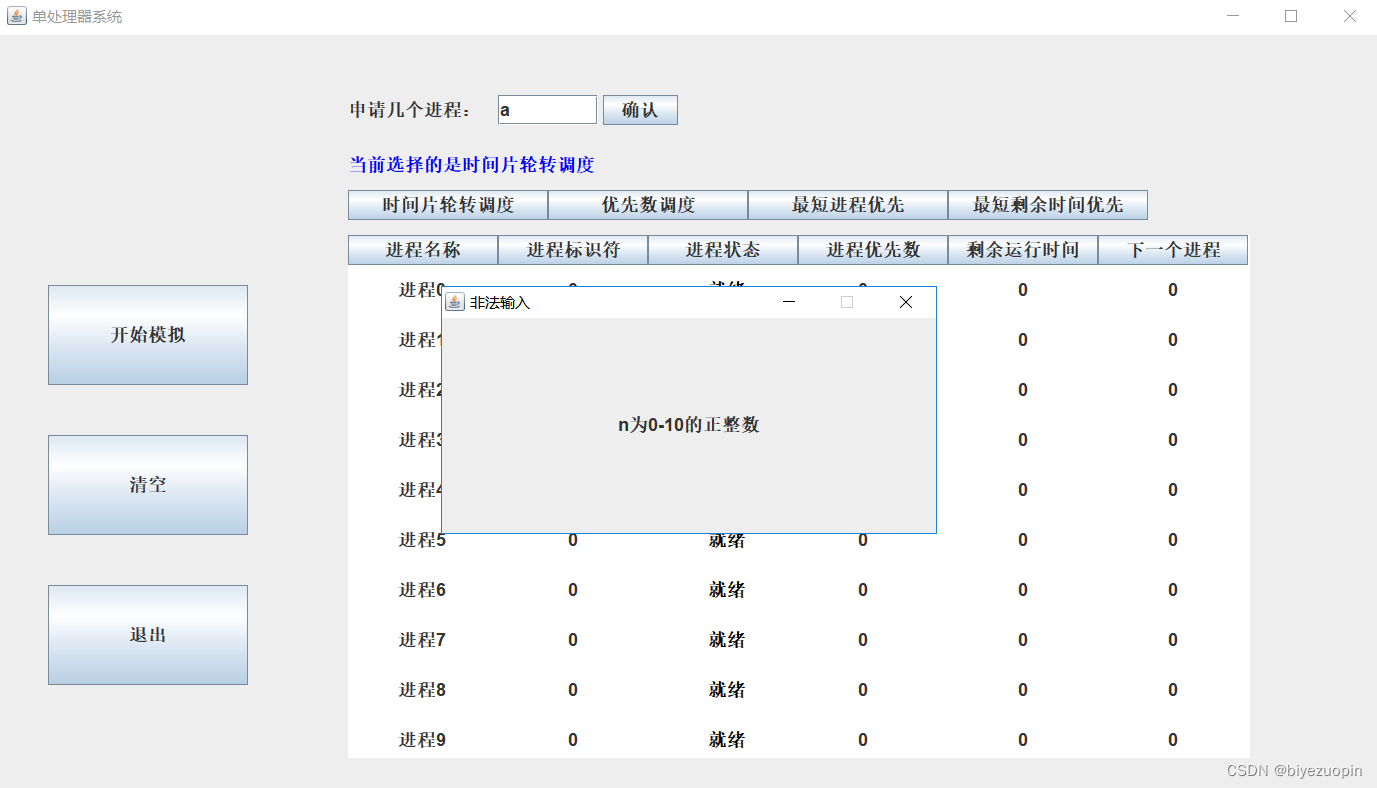Click the 下一个进程 column header
The width and height of the screenshot is (1377, 788).
pyautogui.click(x=1173, y=250)
